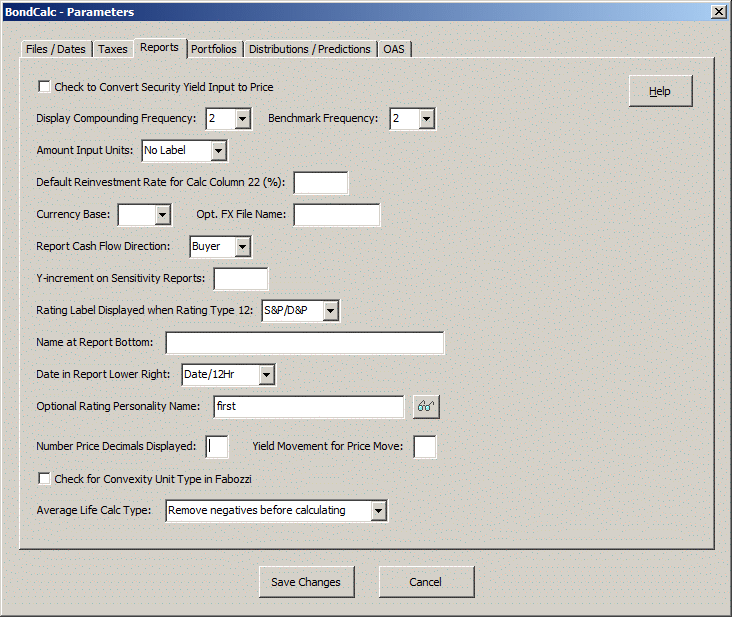
Task: Expand the Benchmark Frequency dropdown
Action: point(427,119)
